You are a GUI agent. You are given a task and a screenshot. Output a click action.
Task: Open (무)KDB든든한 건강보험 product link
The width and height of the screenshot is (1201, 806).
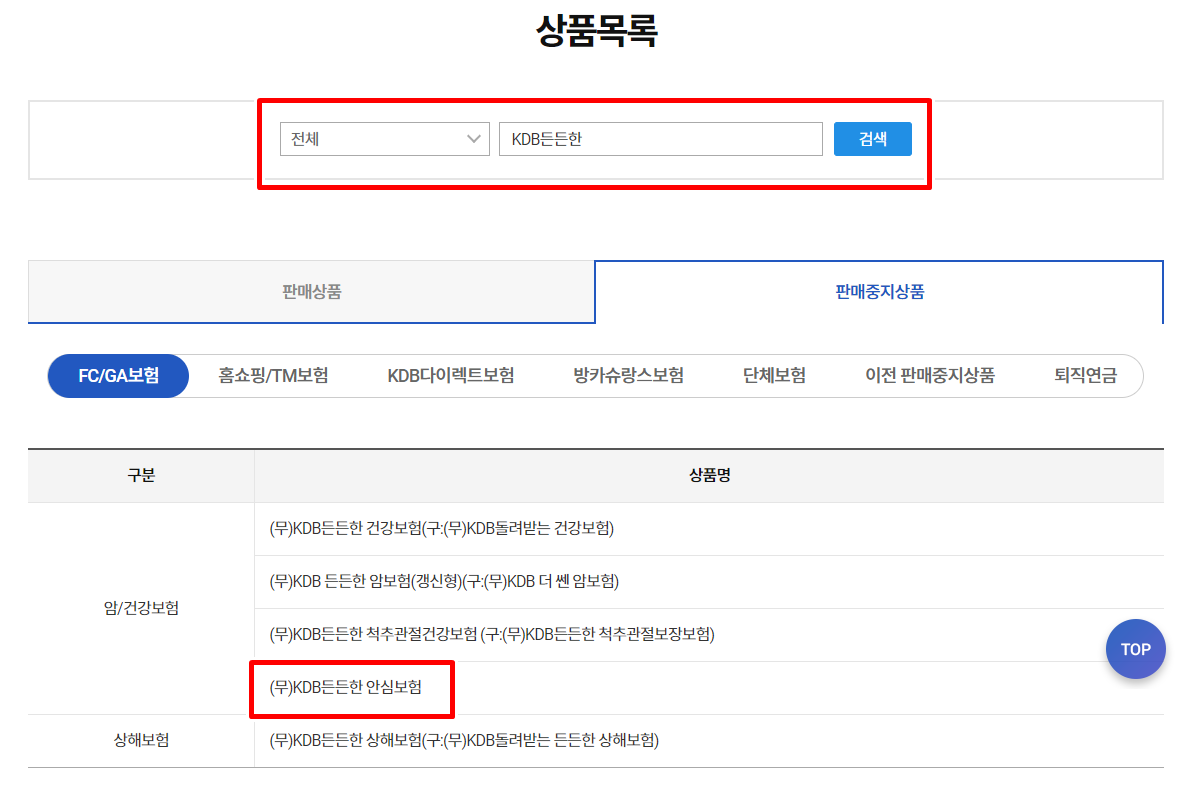click(442, 529)
